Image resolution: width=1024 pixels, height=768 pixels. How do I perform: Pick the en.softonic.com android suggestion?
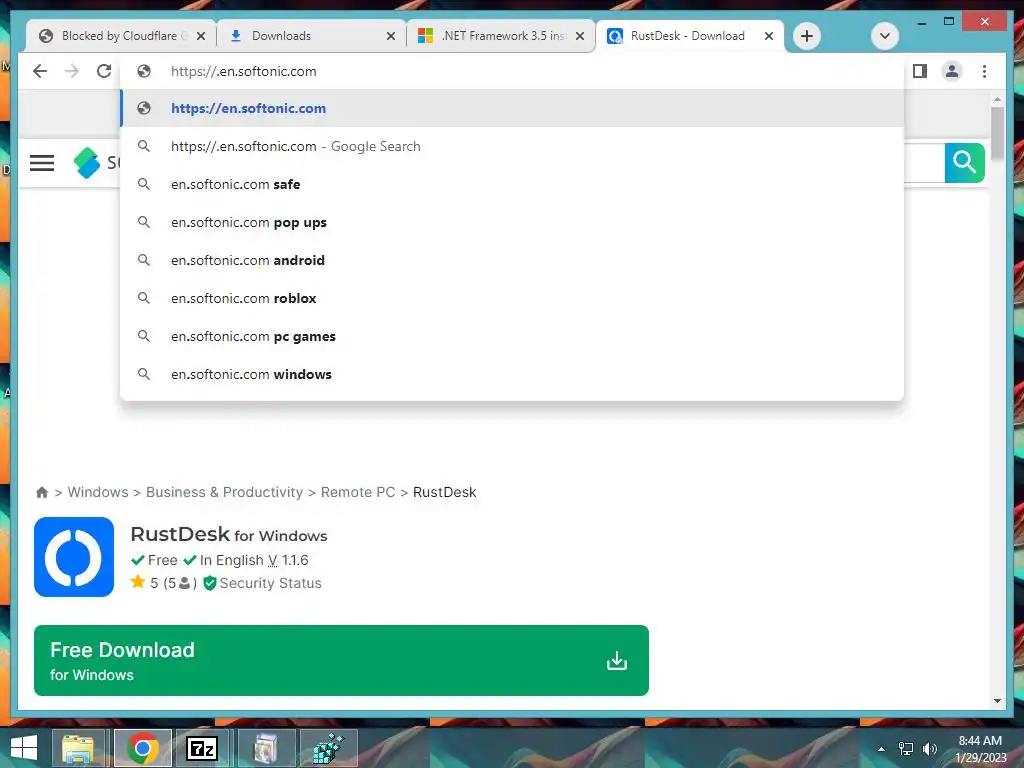pyautogui.click(x=512, y=260)
